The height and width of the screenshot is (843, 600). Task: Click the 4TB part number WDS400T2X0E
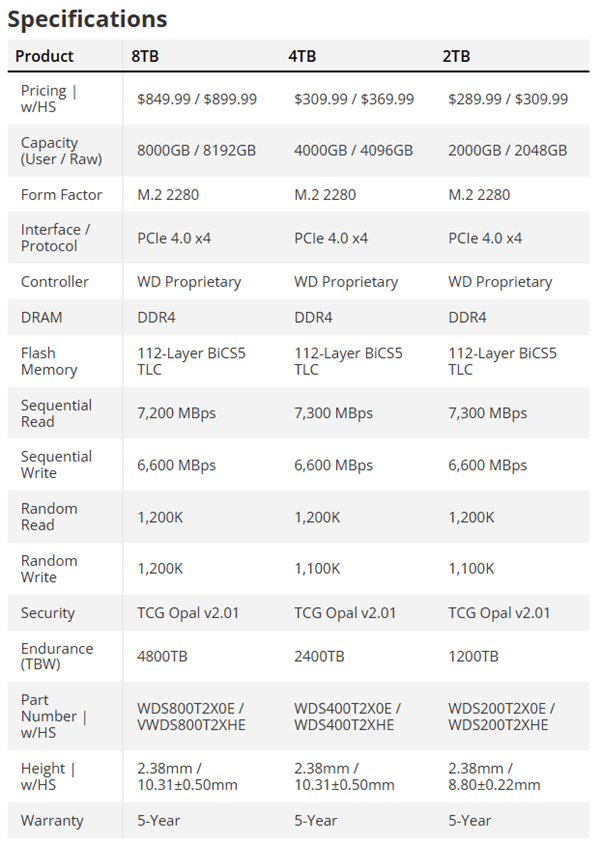point(346,708)
